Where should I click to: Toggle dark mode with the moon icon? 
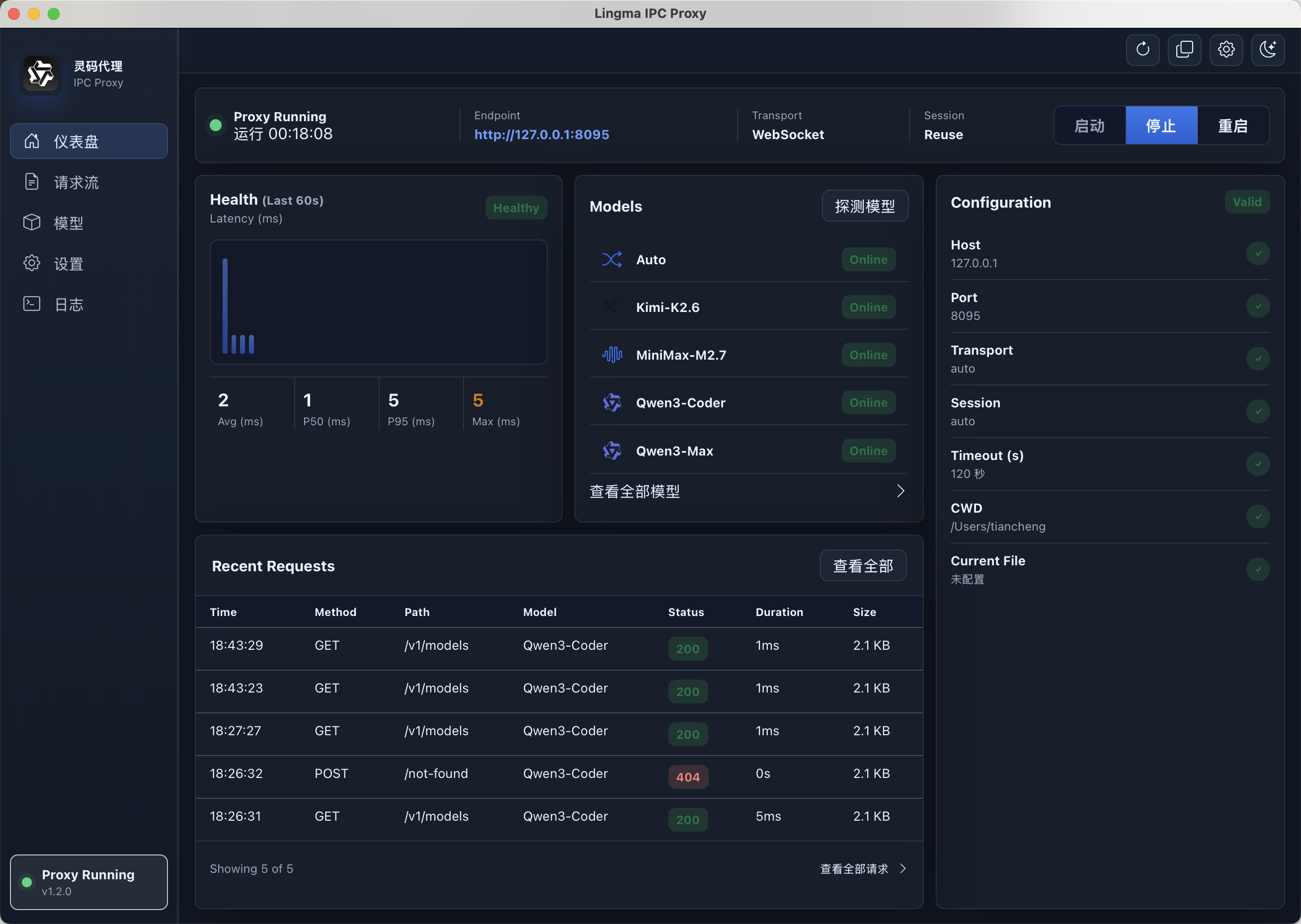coord(1267,50)
